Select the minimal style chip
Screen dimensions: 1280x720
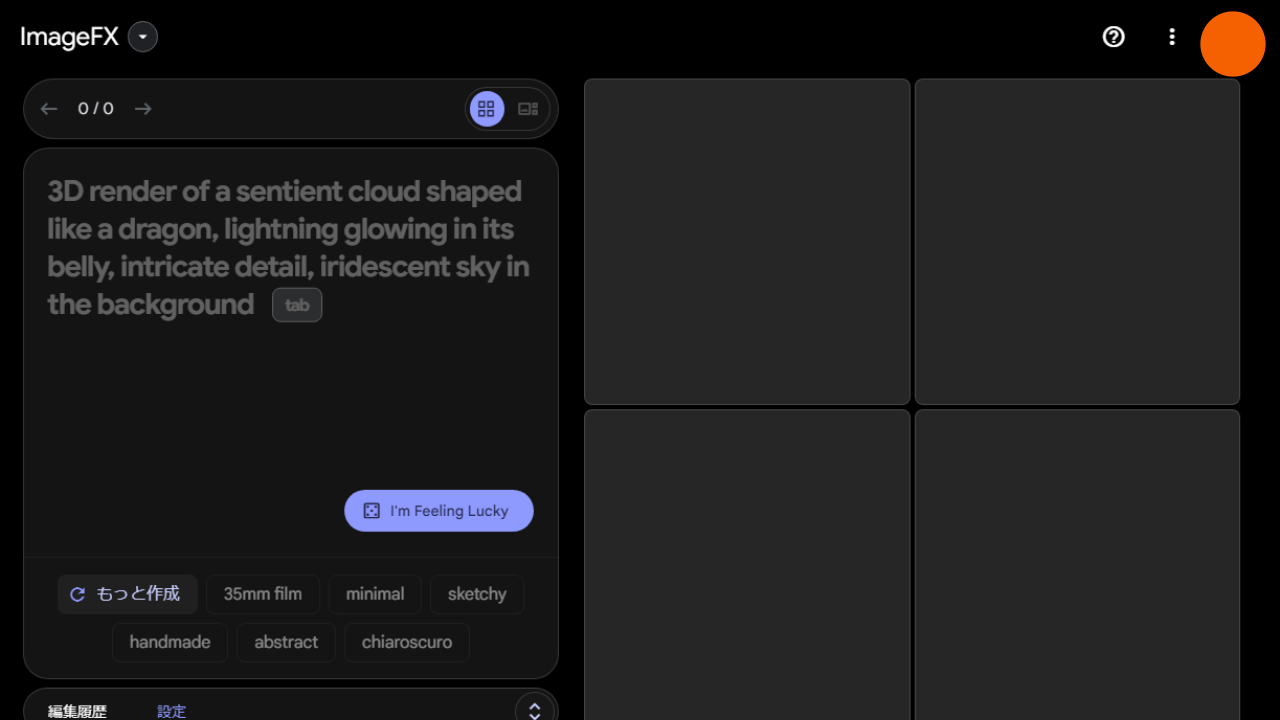(375, 594)
